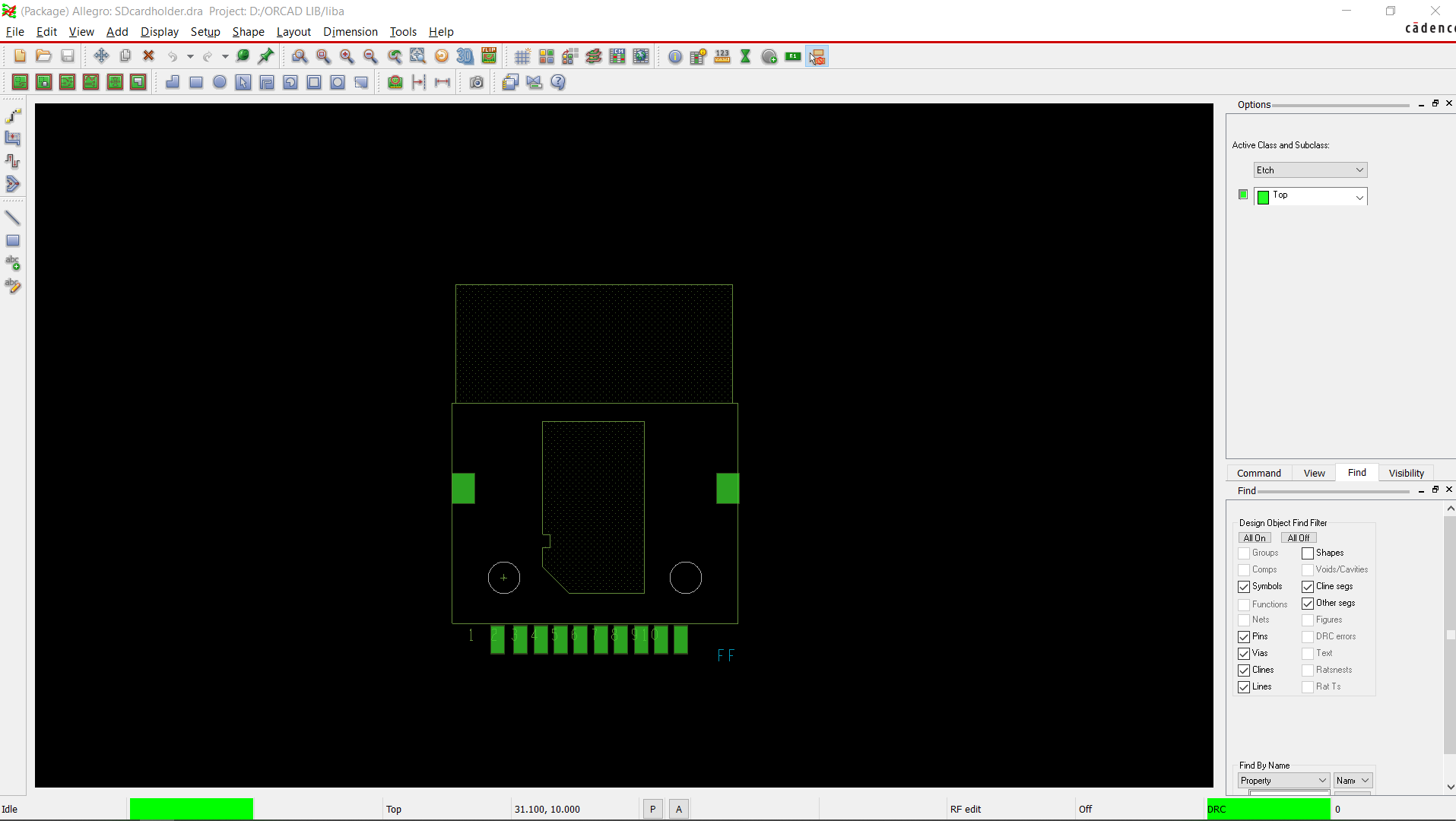1456x821 pixels.
Task: Open the online help question mark icon
Action: tap(558, 82)
